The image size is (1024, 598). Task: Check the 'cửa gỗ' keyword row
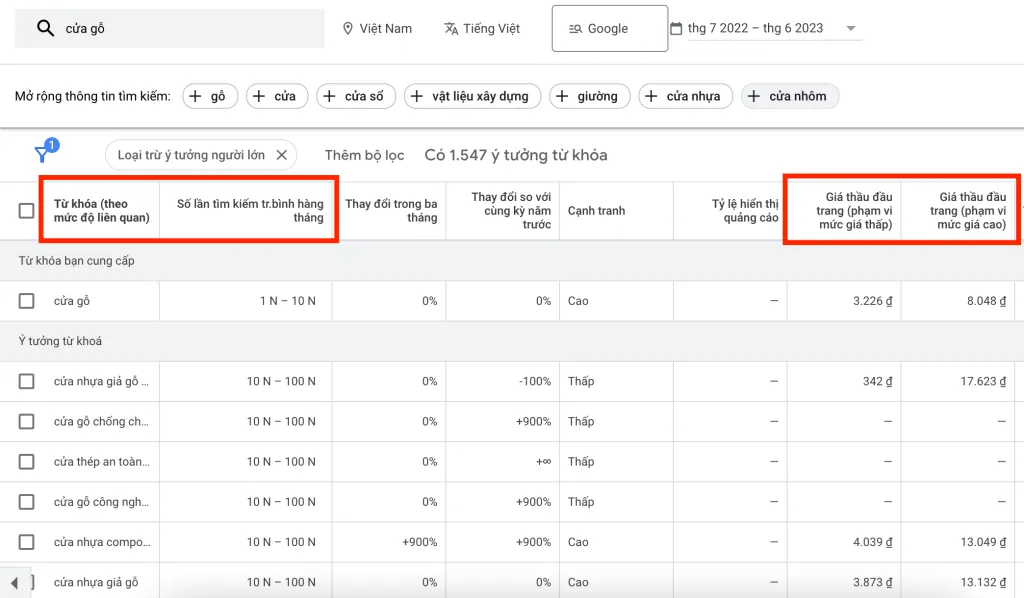[26, 301]
